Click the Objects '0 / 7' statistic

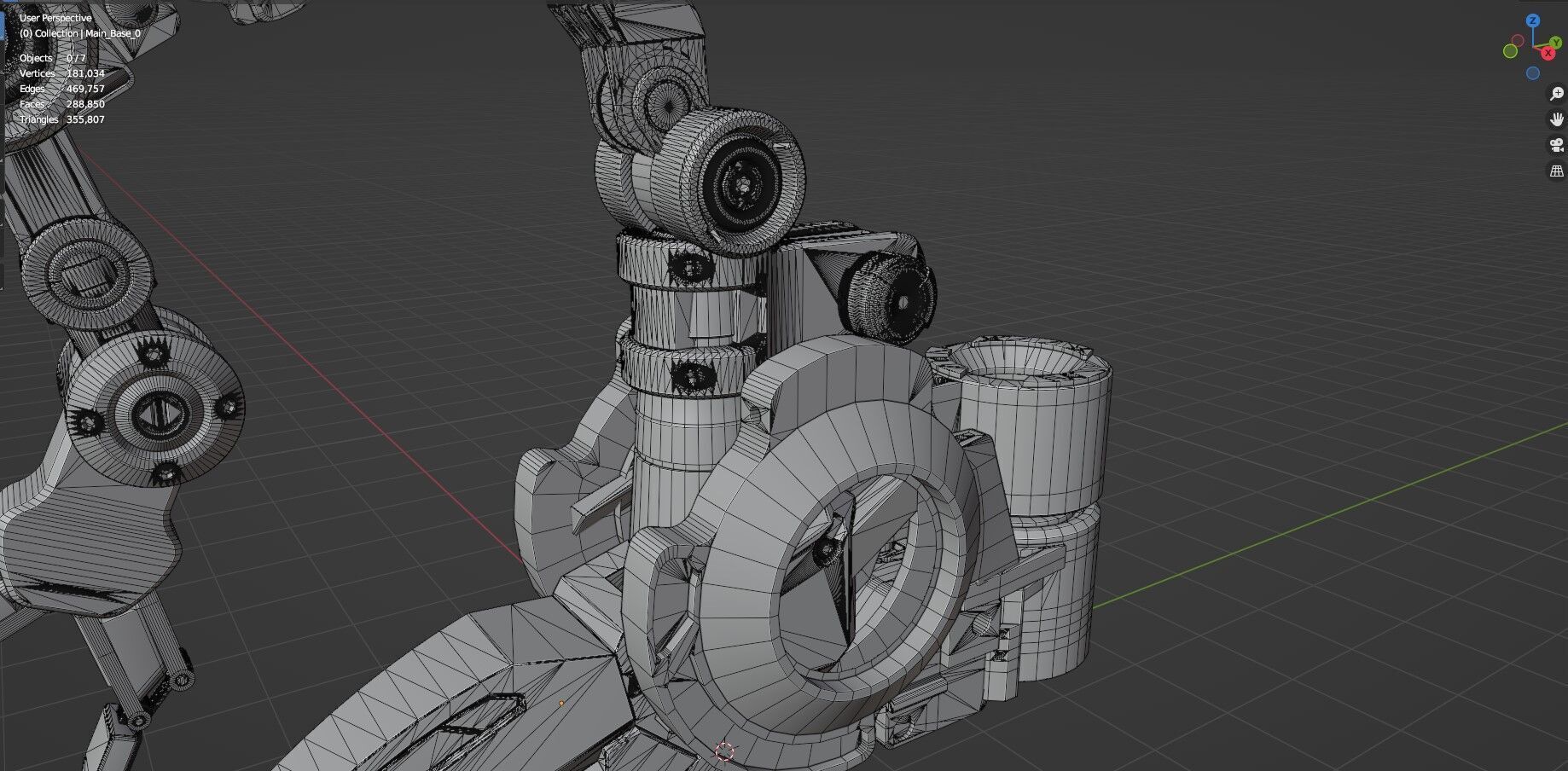pos(76,58)
